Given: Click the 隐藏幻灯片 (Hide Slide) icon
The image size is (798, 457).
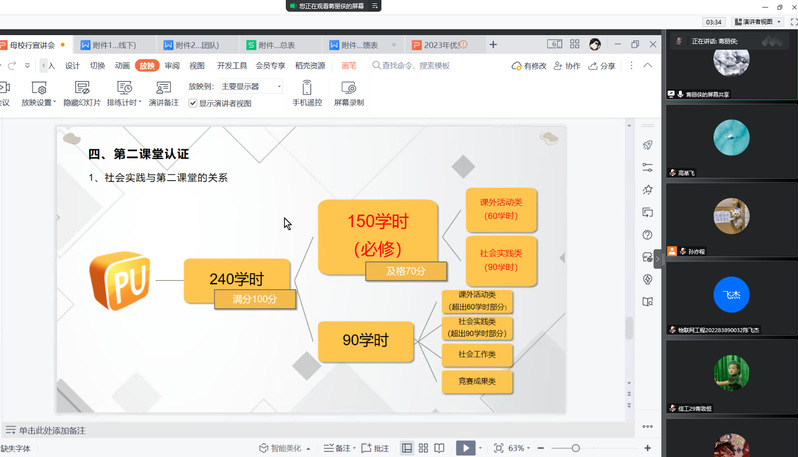Looking at the screenshot, I should [x=81, y=88].
